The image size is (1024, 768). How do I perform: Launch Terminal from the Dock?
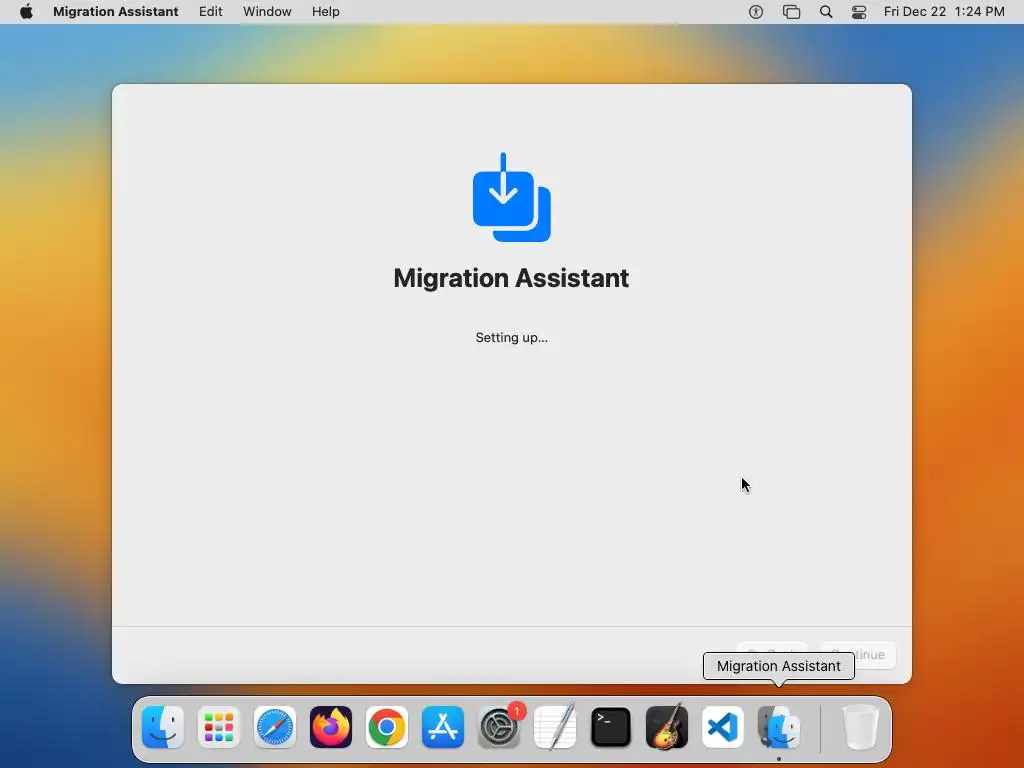[x=611, y=727]
